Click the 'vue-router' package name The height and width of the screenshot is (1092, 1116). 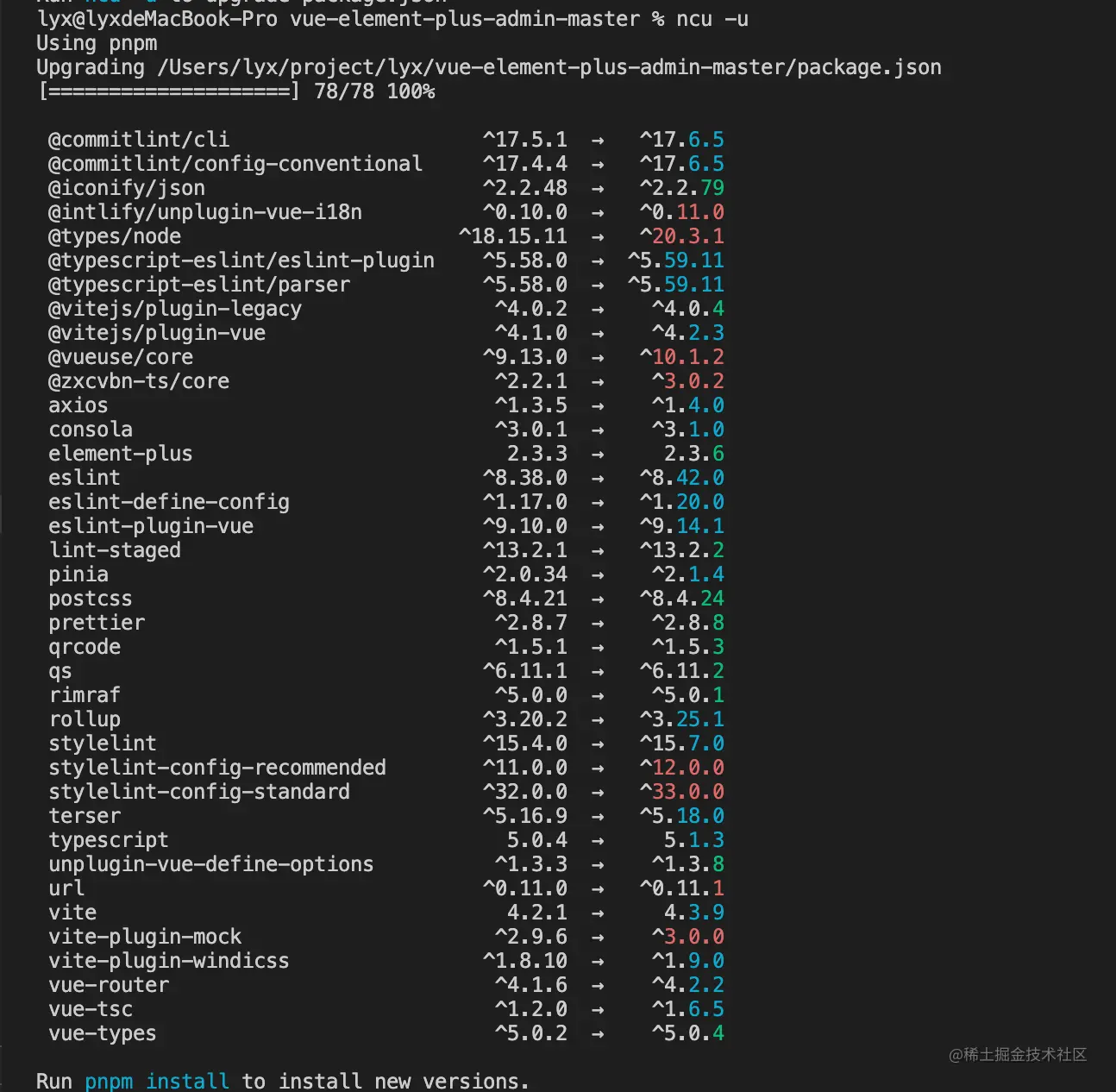tap(109, 985)
